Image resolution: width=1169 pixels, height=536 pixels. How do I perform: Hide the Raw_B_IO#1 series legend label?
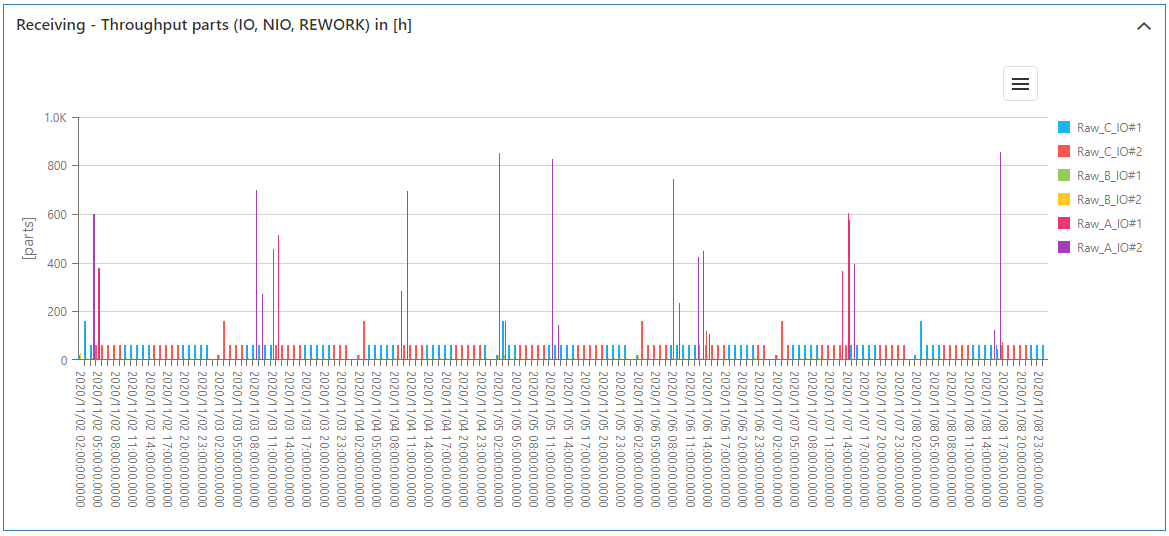pos(1109,176)
